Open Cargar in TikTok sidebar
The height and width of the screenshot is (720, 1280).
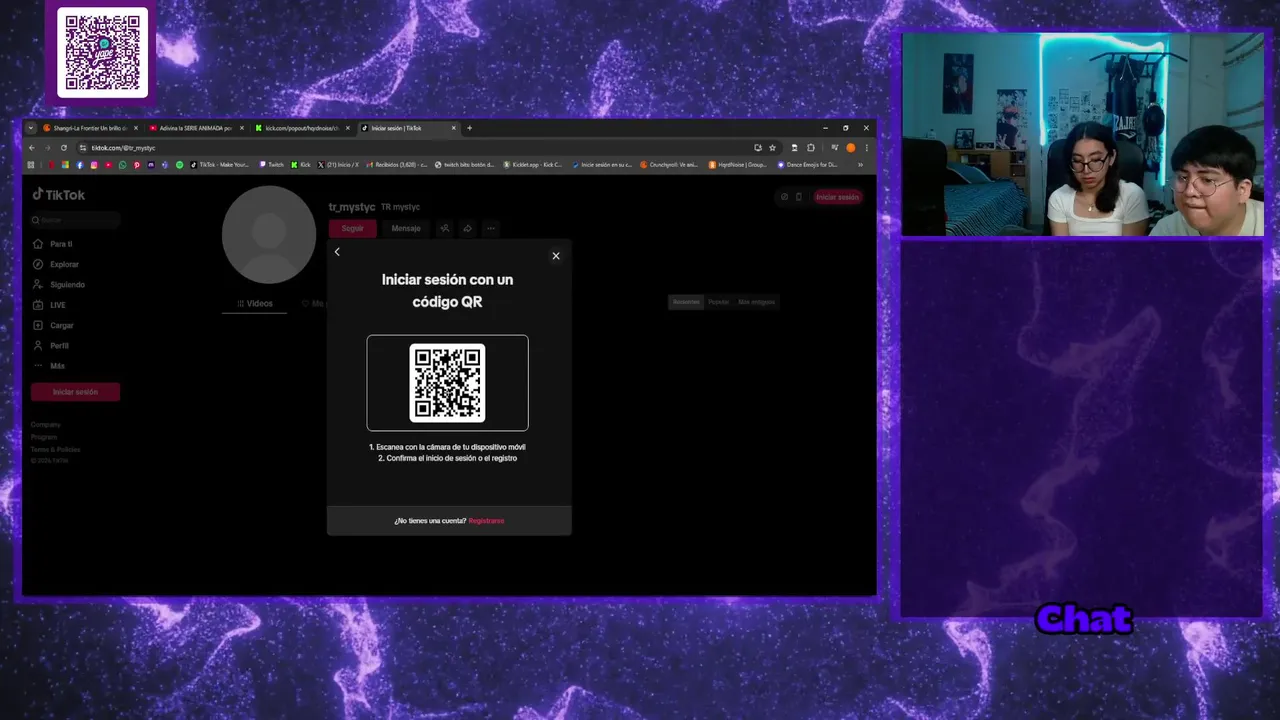pos(54,325)
